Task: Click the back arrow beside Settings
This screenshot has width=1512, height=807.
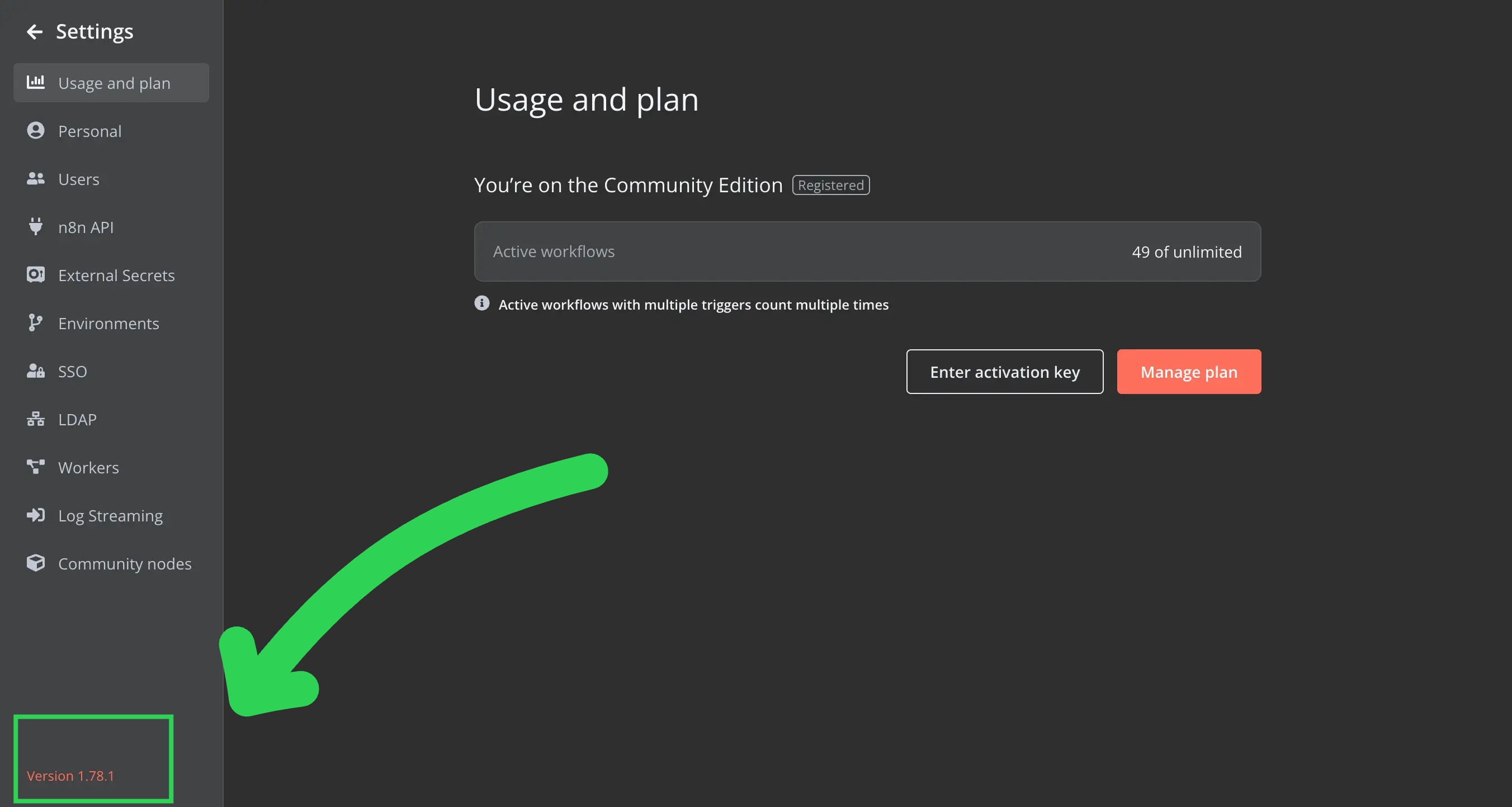Action: pos(35,32)
